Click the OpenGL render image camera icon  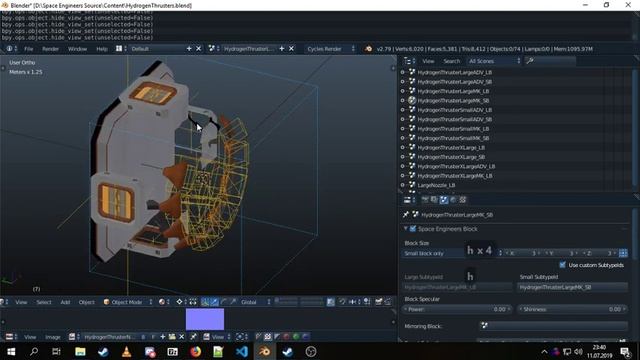click(x=379, y=302)
